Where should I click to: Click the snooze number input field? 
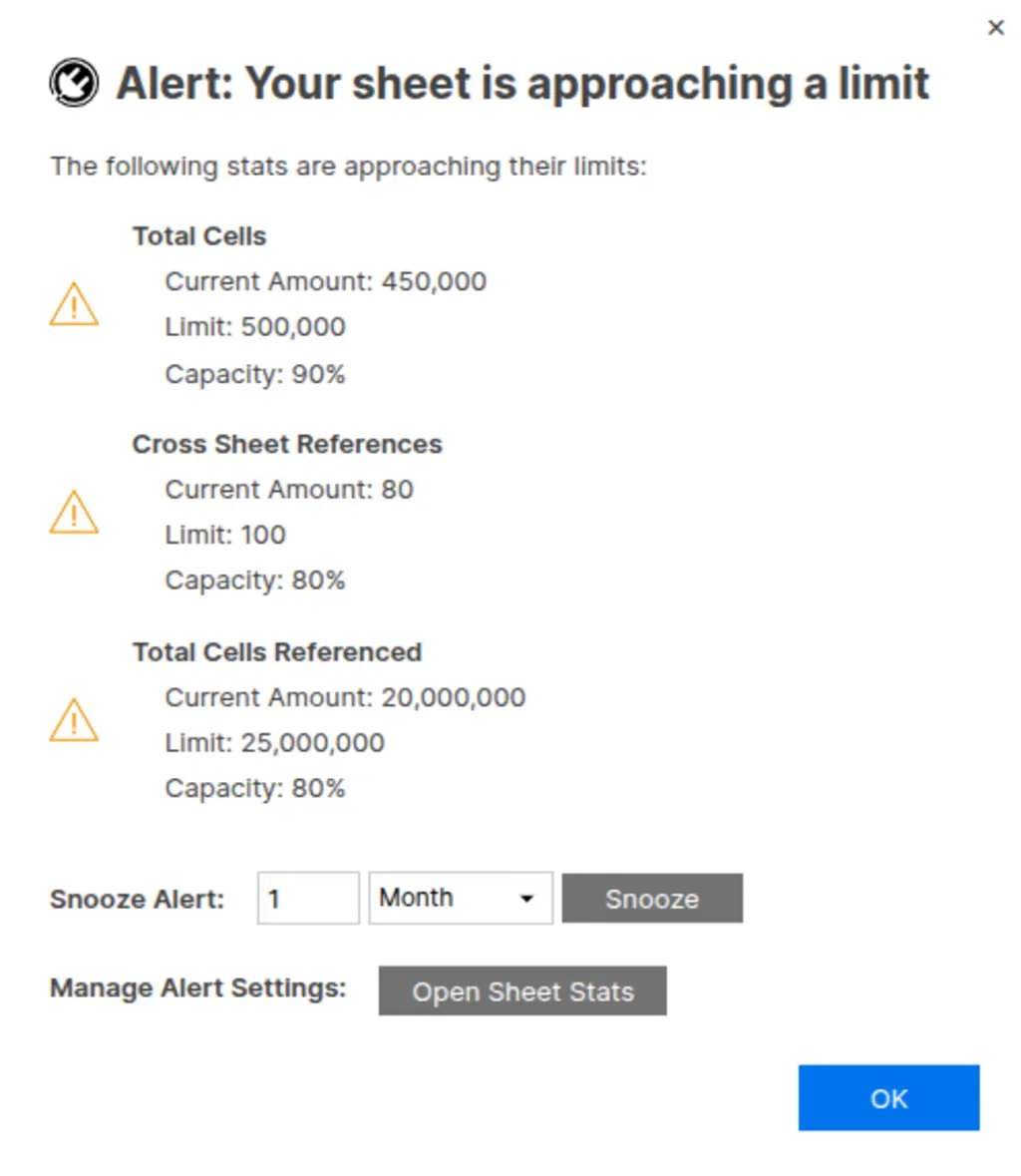click(307, 898)
